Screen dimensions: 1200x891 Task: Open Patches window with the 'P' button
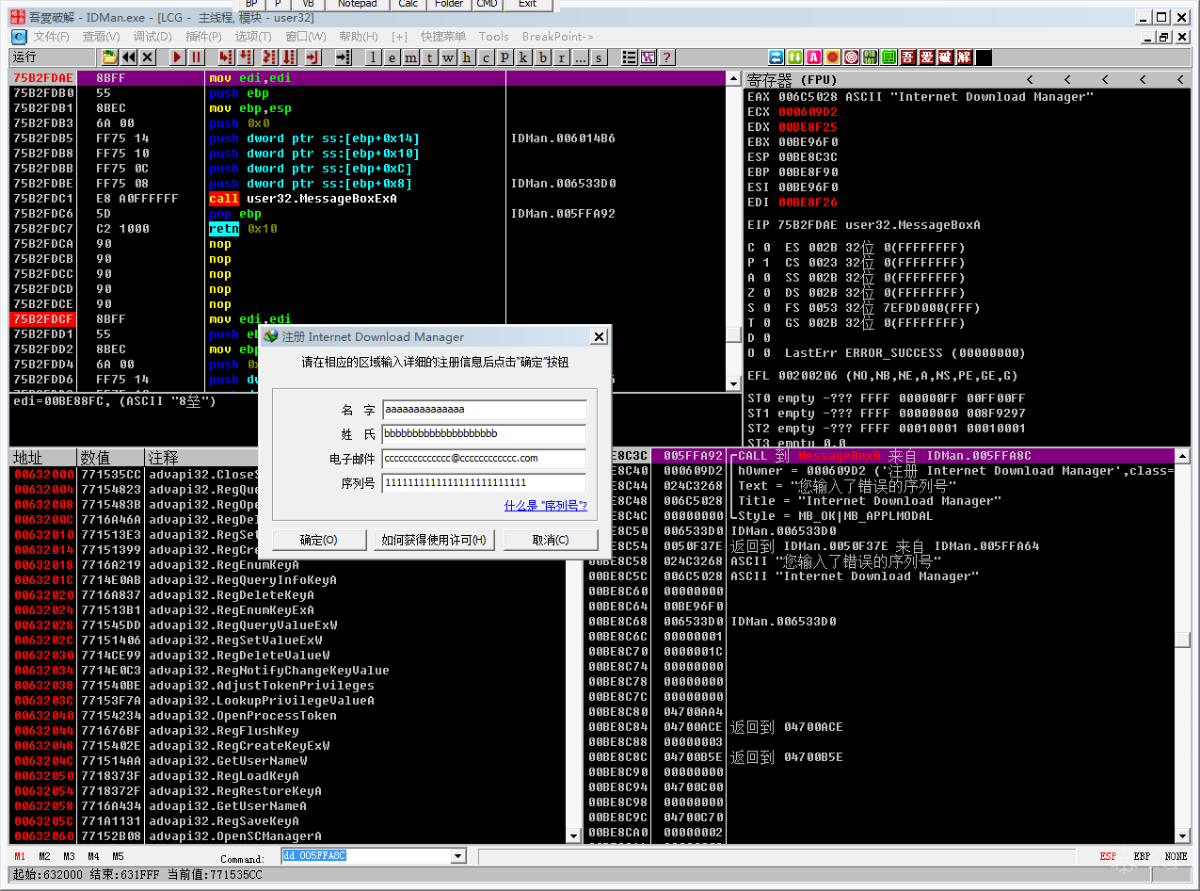click(505, 57)
